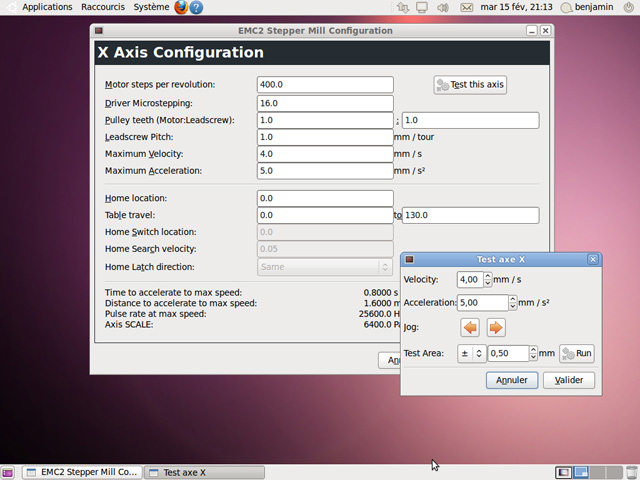Screen dimensions: 640x480
Task: Open the clock showing mar 15 fév
Action: point(516,7)
